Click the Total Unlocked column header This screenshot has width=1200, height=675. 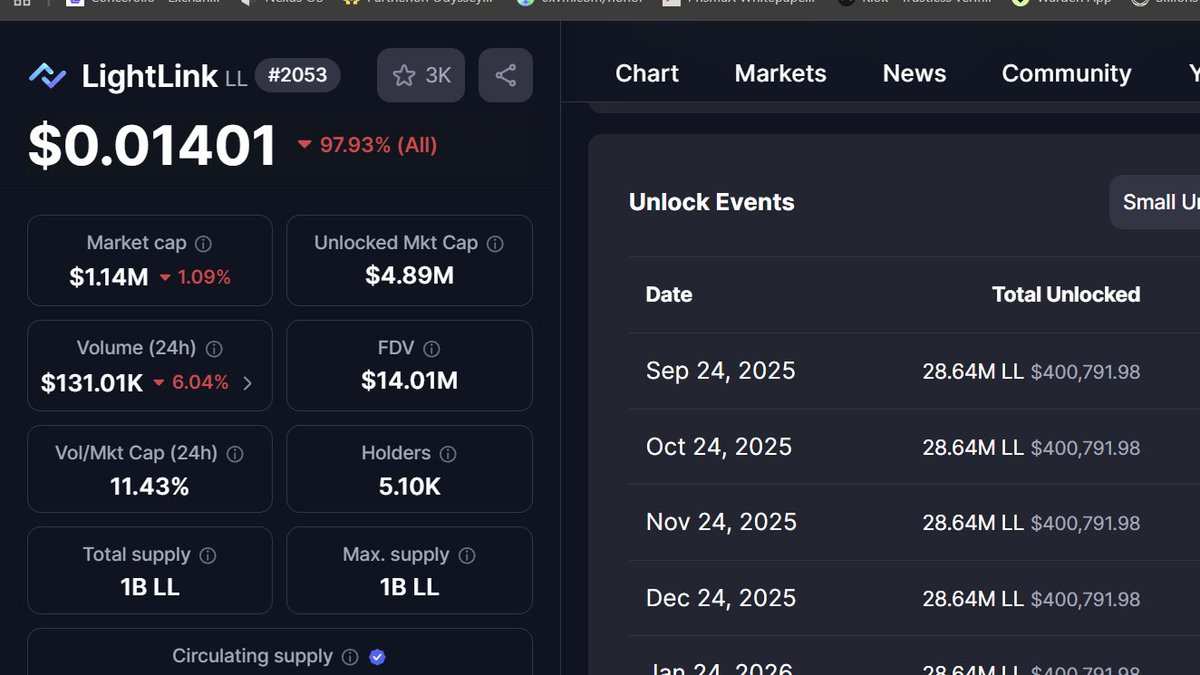coord(1066,294)
